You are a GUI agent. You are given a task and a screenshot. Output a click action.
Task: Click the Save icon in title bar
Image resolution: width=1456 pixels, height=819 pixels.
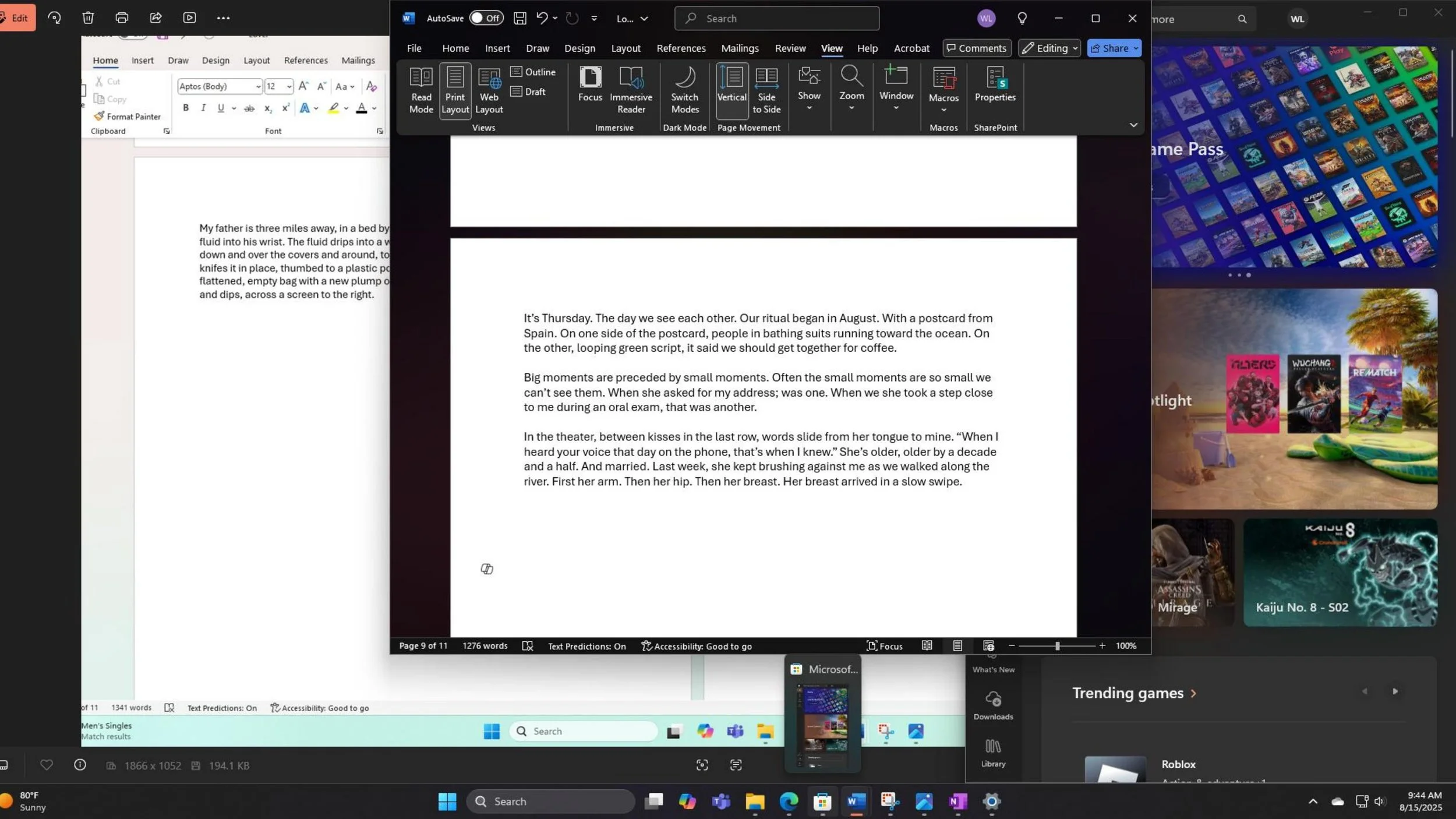[520, 18]
